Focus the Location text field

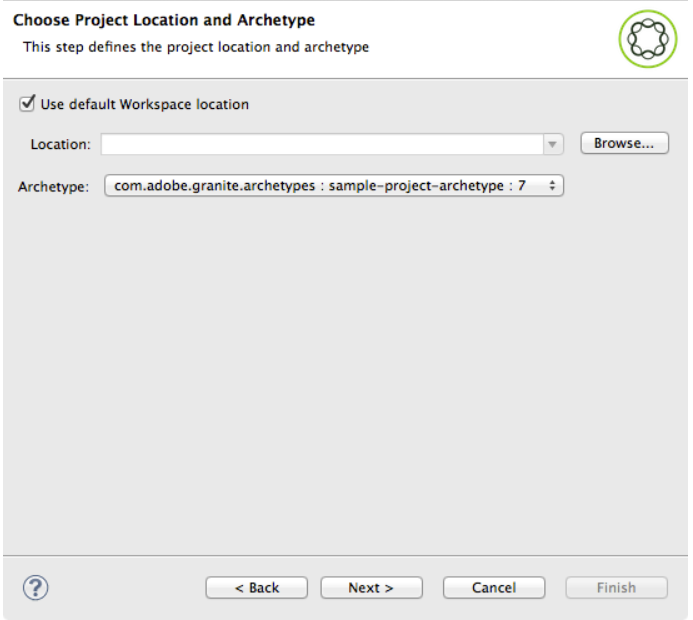tap(322, 144)
